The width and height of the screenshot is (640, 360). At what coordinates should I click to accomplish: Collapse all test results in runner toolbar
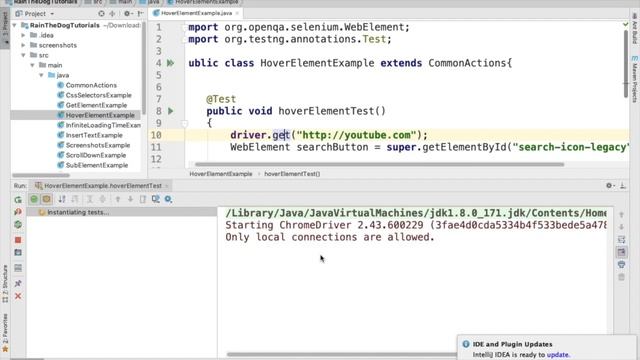point(102,199)
